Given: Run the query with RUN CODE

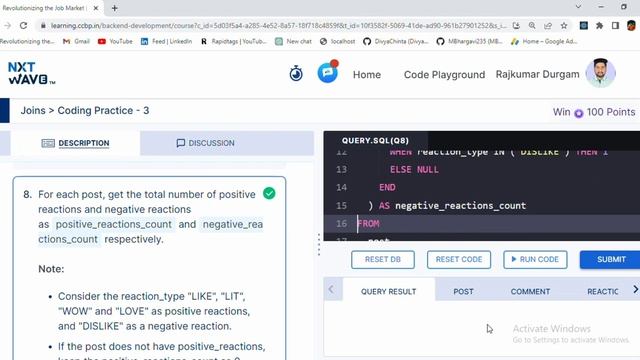Looking at the screenshot, I should tap(535, 260).
